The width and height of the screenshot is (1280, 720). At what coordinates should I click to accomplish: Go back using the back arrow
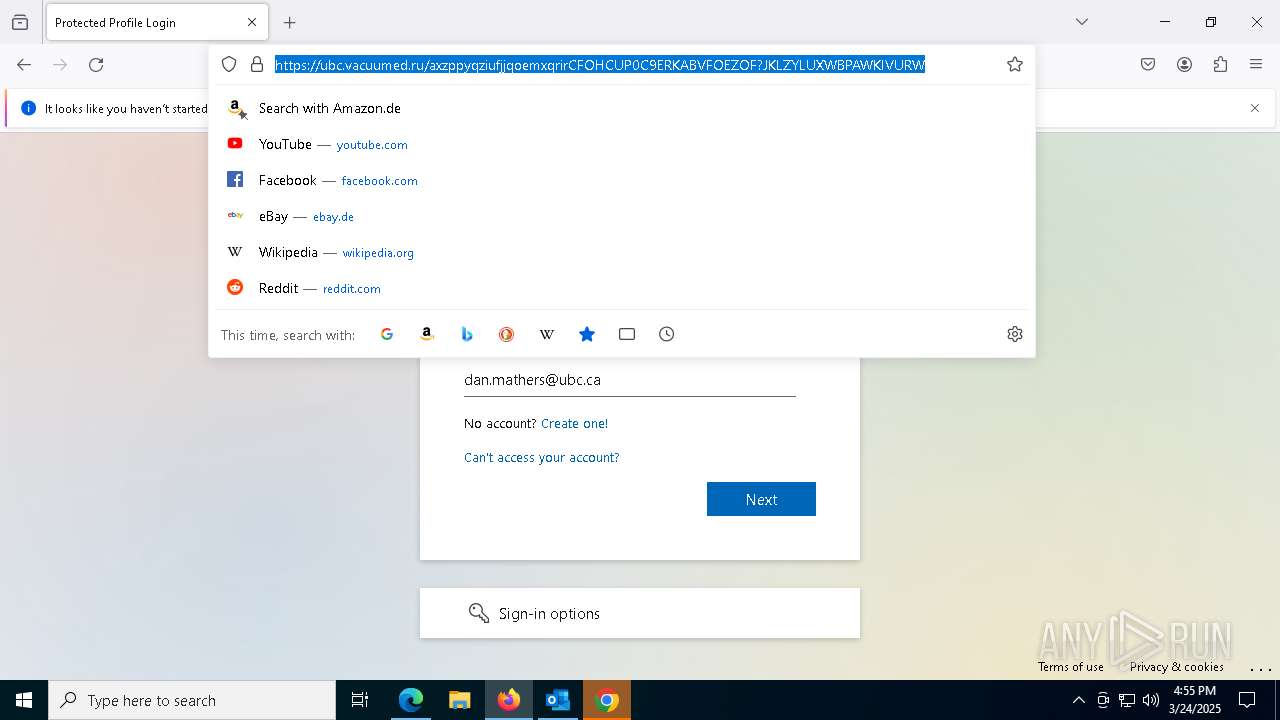coord(24,65)
